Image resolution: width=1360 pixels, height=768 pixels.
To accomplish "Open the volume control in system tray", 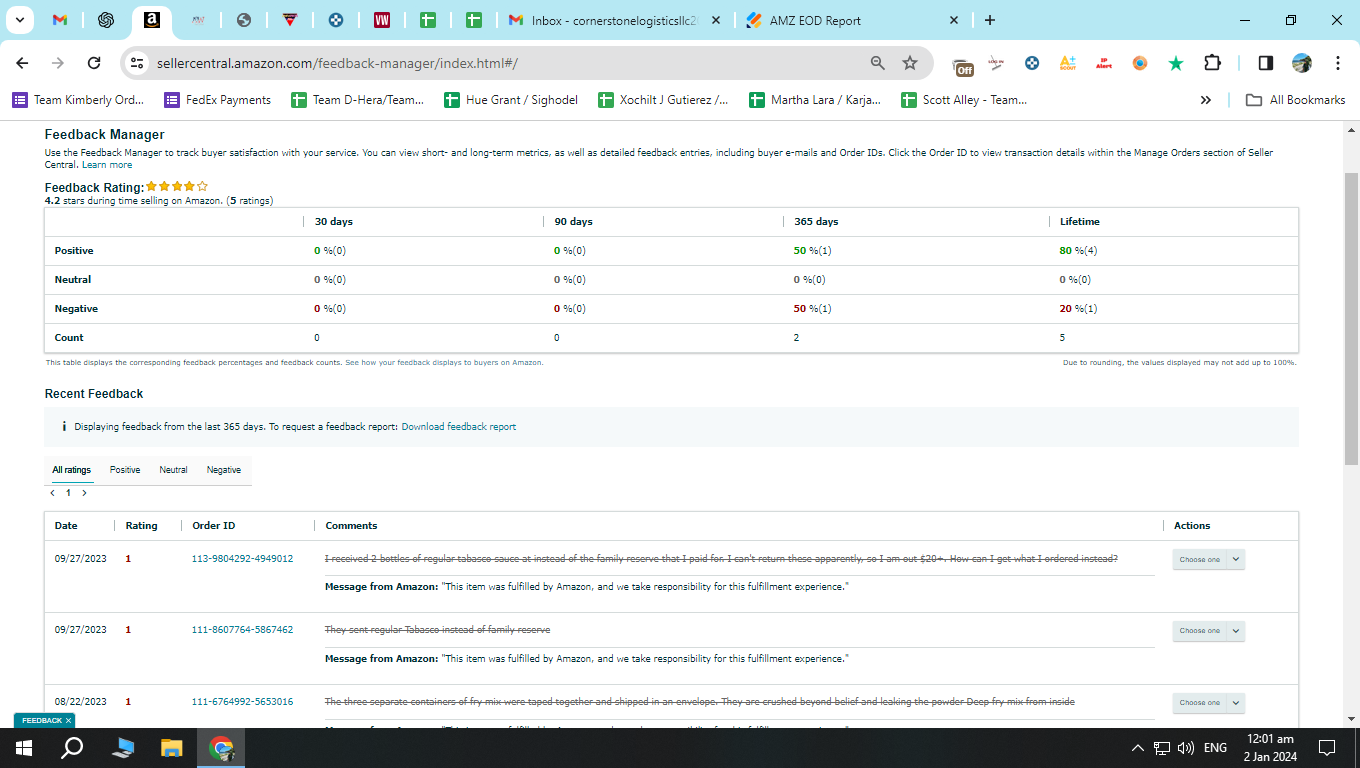I will (1186, 748).
